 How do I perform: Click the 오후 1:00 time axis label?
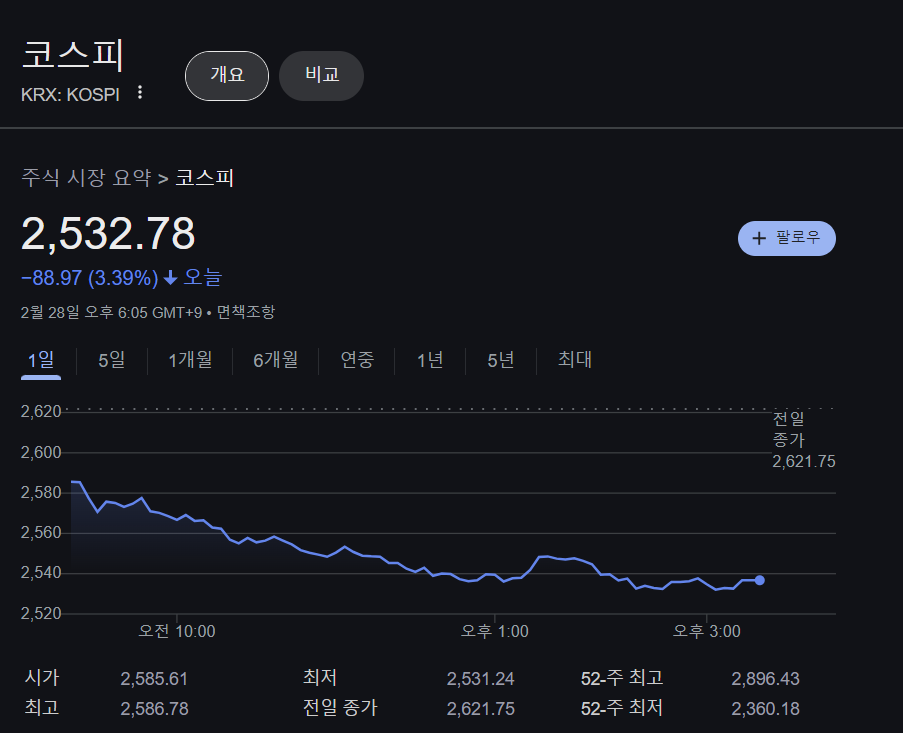pos(495,631)
